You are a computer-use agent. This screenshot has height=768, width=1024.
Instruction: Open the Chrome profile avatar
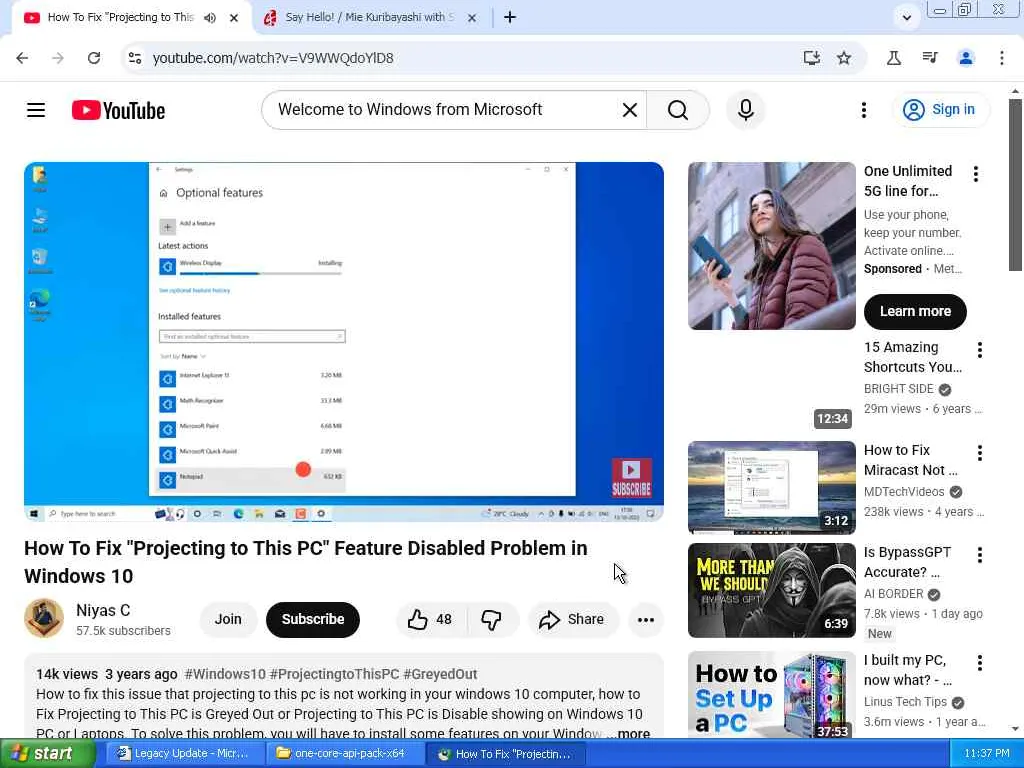pos(966,58)
